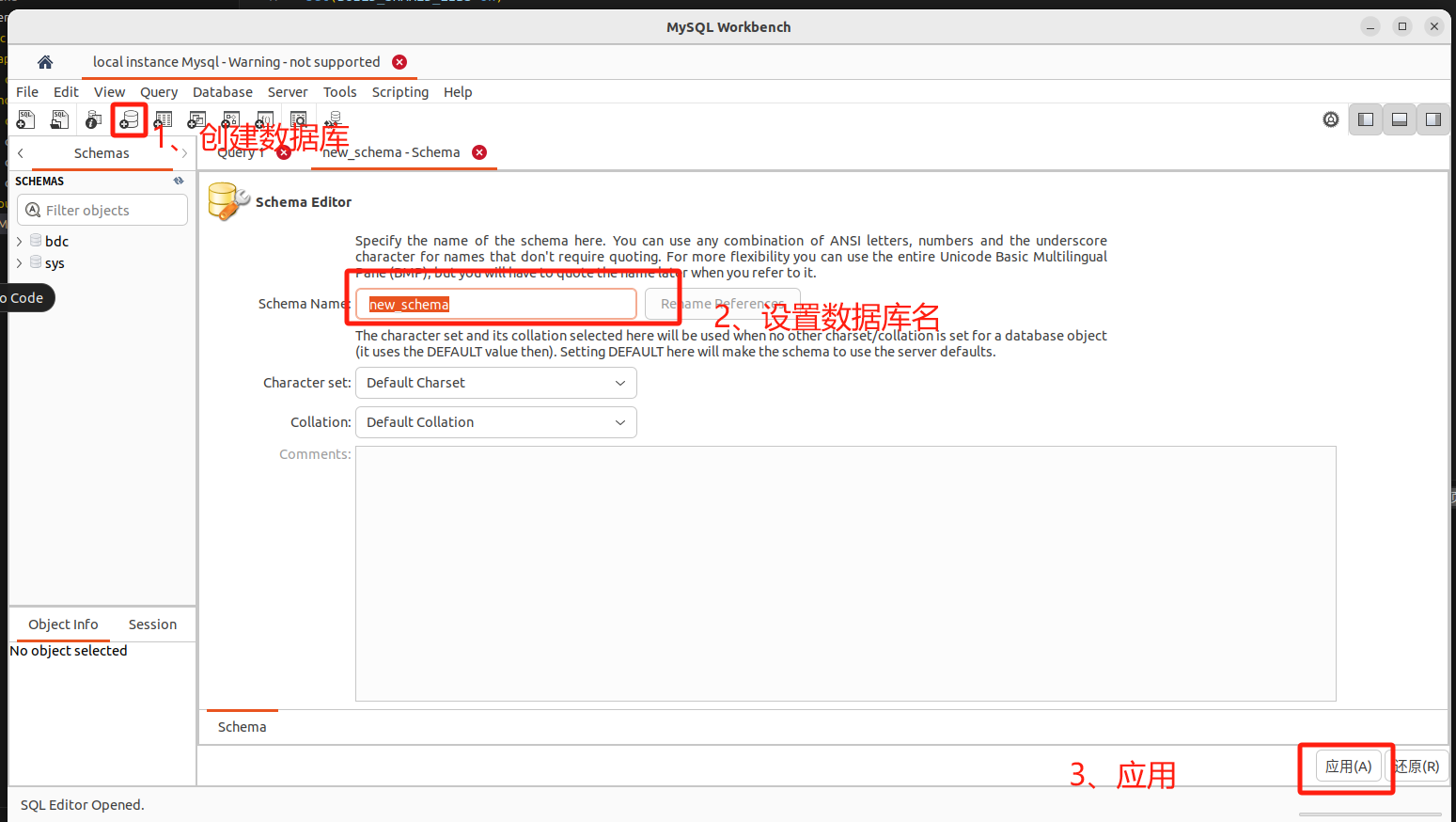Open the Server menu
This screenshot has width=1456, height=822.
pos(288,92)
